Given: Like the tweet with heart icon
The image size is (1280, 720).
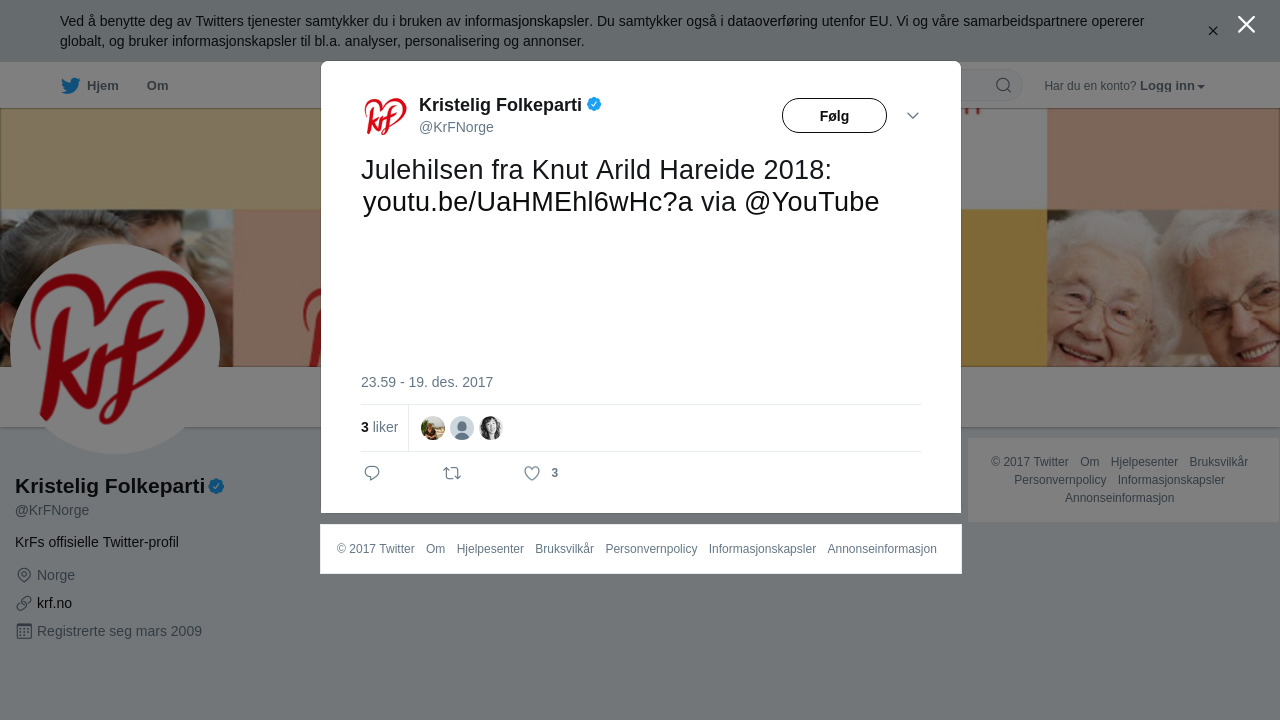Looking at the screenshot, I should tap(532, 473).
